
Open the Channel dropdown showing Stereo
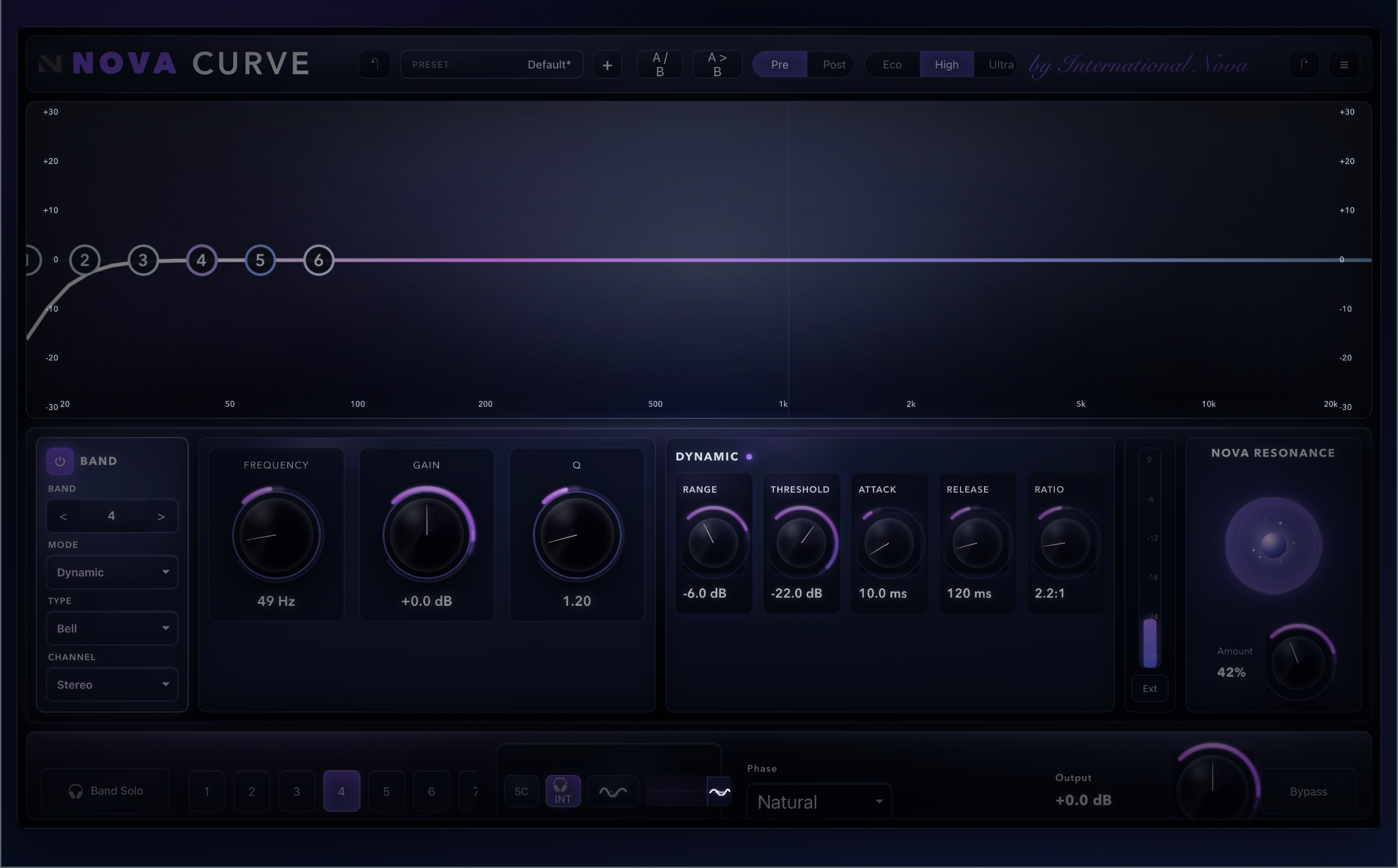112,685
